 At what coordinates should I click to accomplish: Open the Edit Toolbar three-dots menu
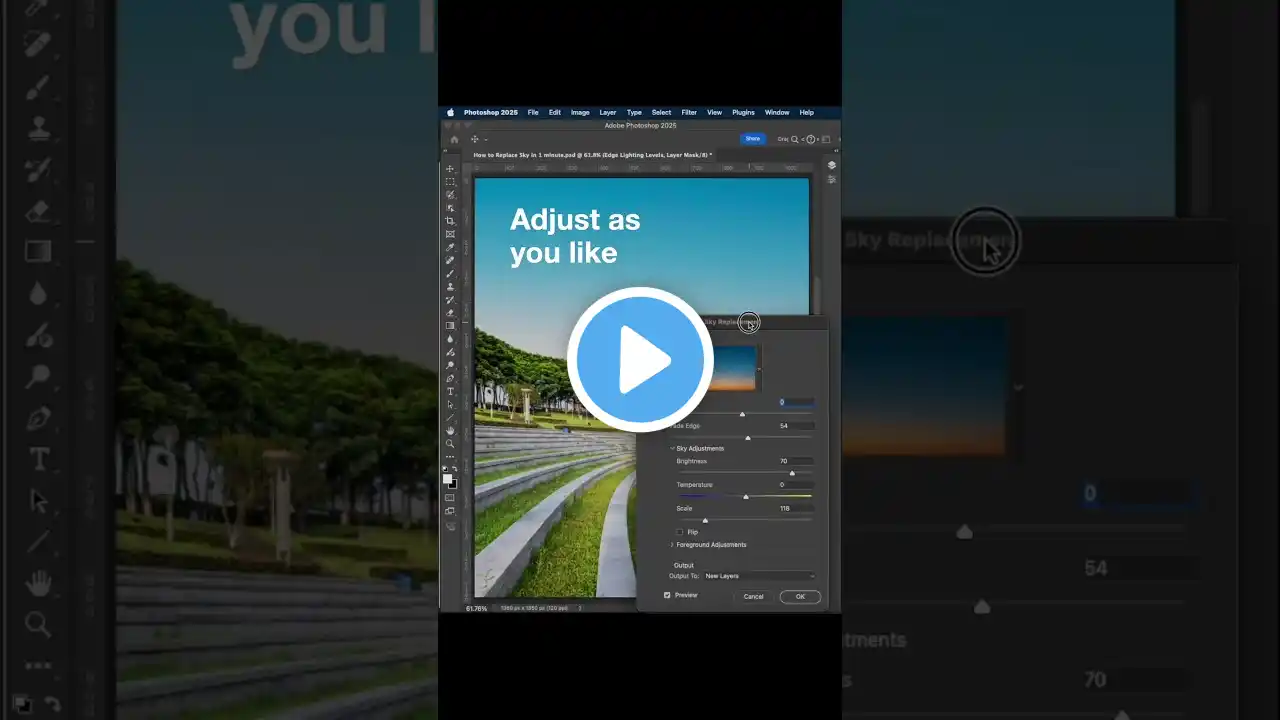(450, 457)
